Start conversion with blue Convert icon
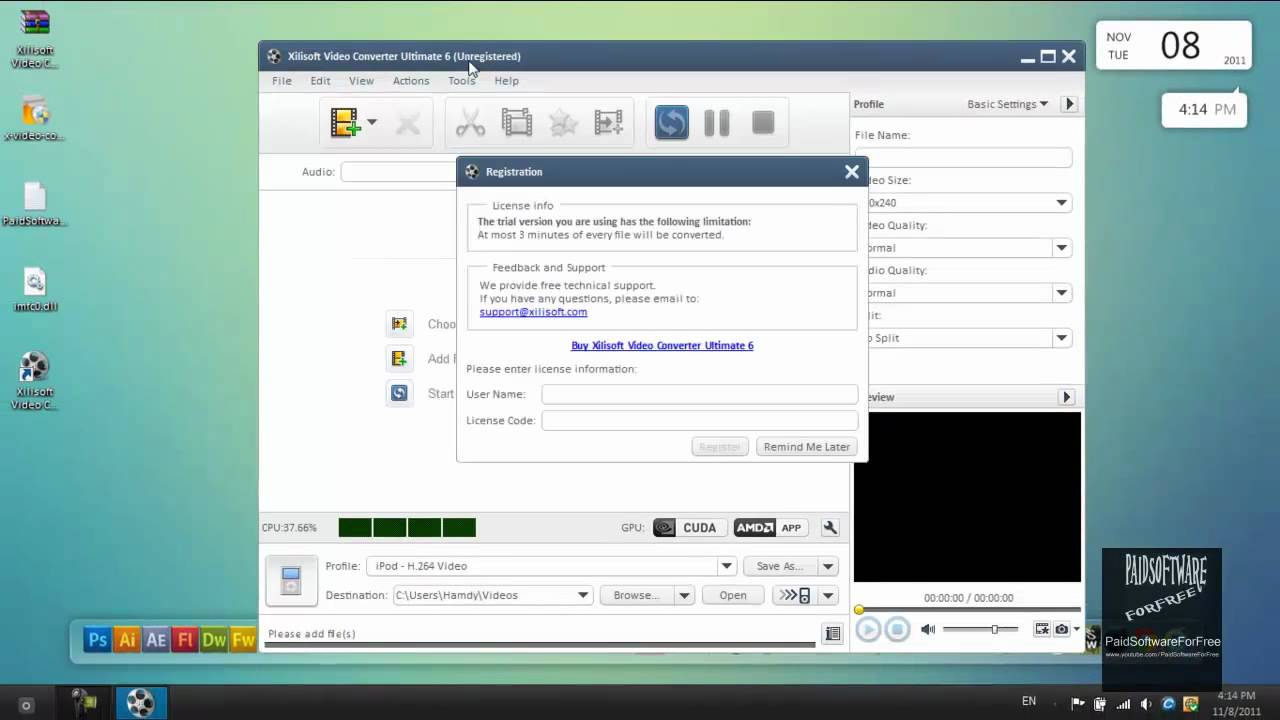 (x=671, y=122)
